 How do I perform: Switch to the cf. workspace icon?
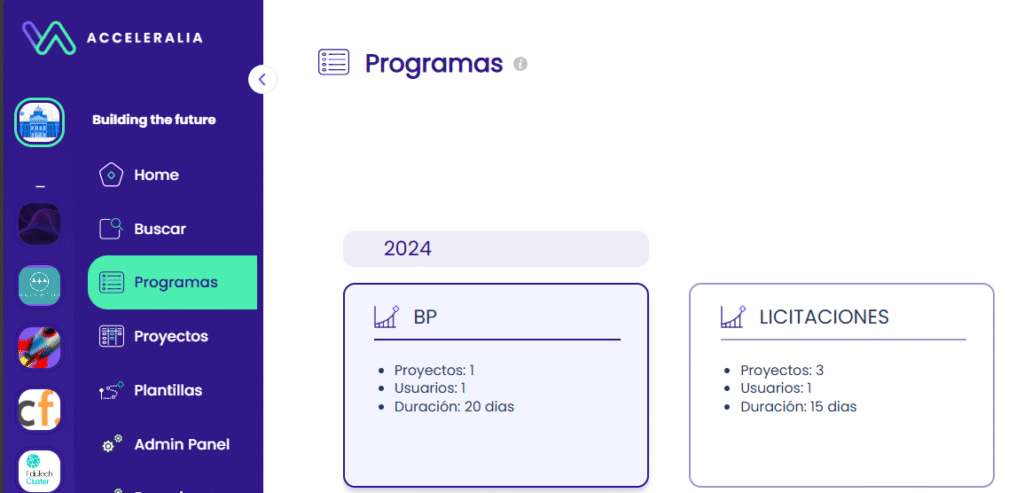[39, 410]
